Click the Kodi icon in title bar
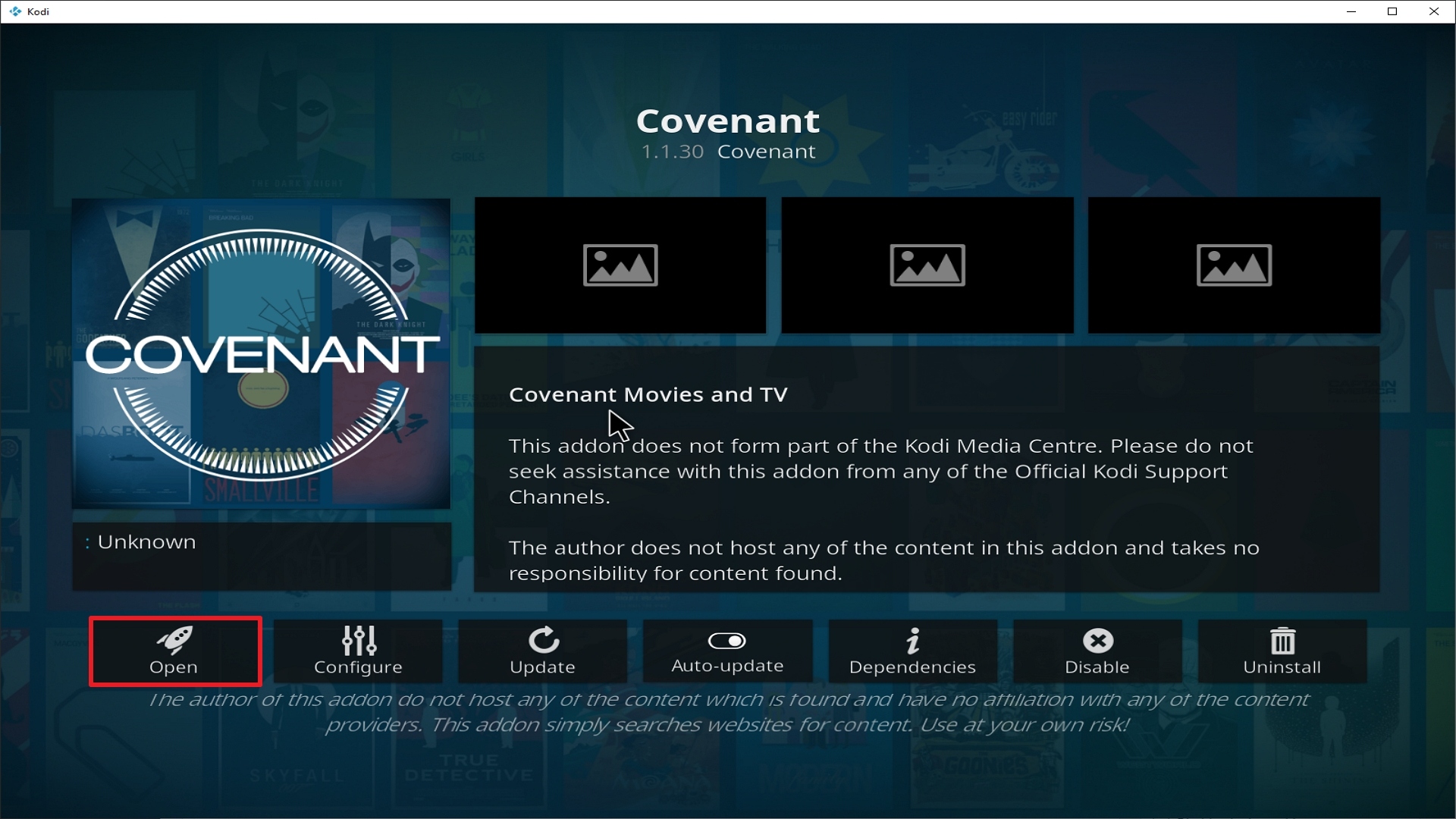 pyautogui.click(x=15, y=11)
